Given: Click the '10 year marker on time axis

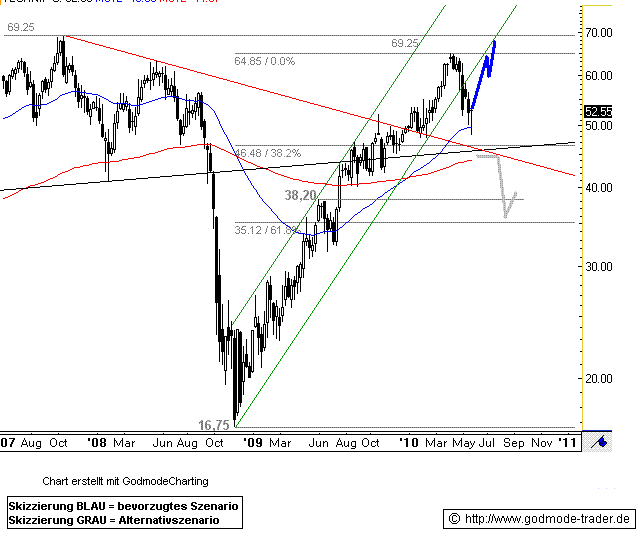Looking at the screenshot, I should pos(408,440).
